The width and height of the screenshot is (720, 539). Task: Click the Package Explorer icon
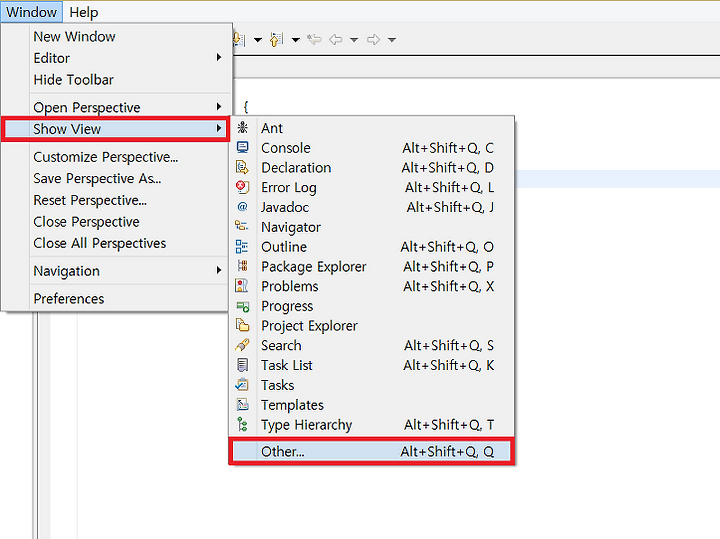[x=242, y=266]
